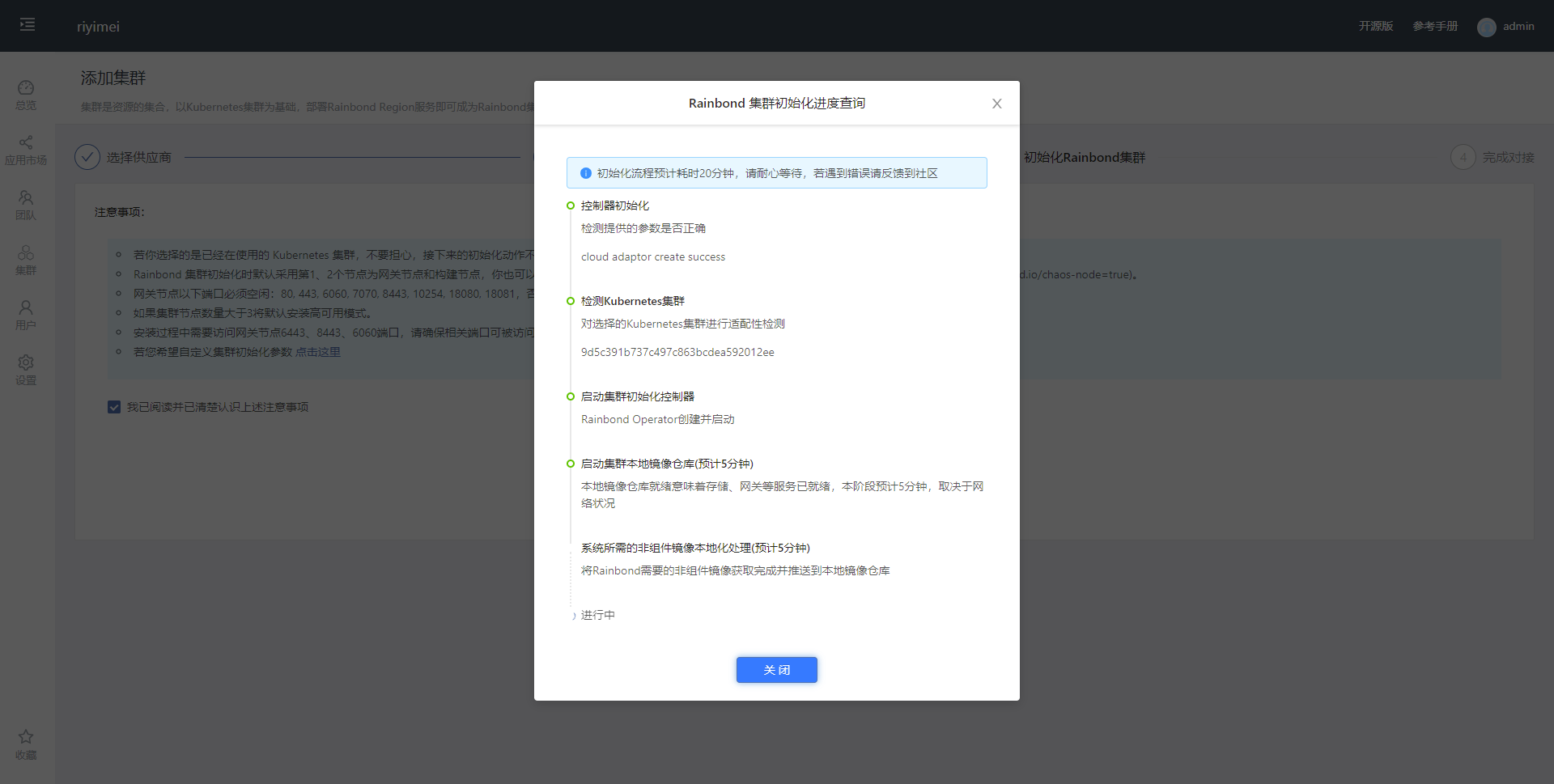1554x784 pixels.
Task: Open the 应用市场 share icon
Action: (x=26, y=142)
